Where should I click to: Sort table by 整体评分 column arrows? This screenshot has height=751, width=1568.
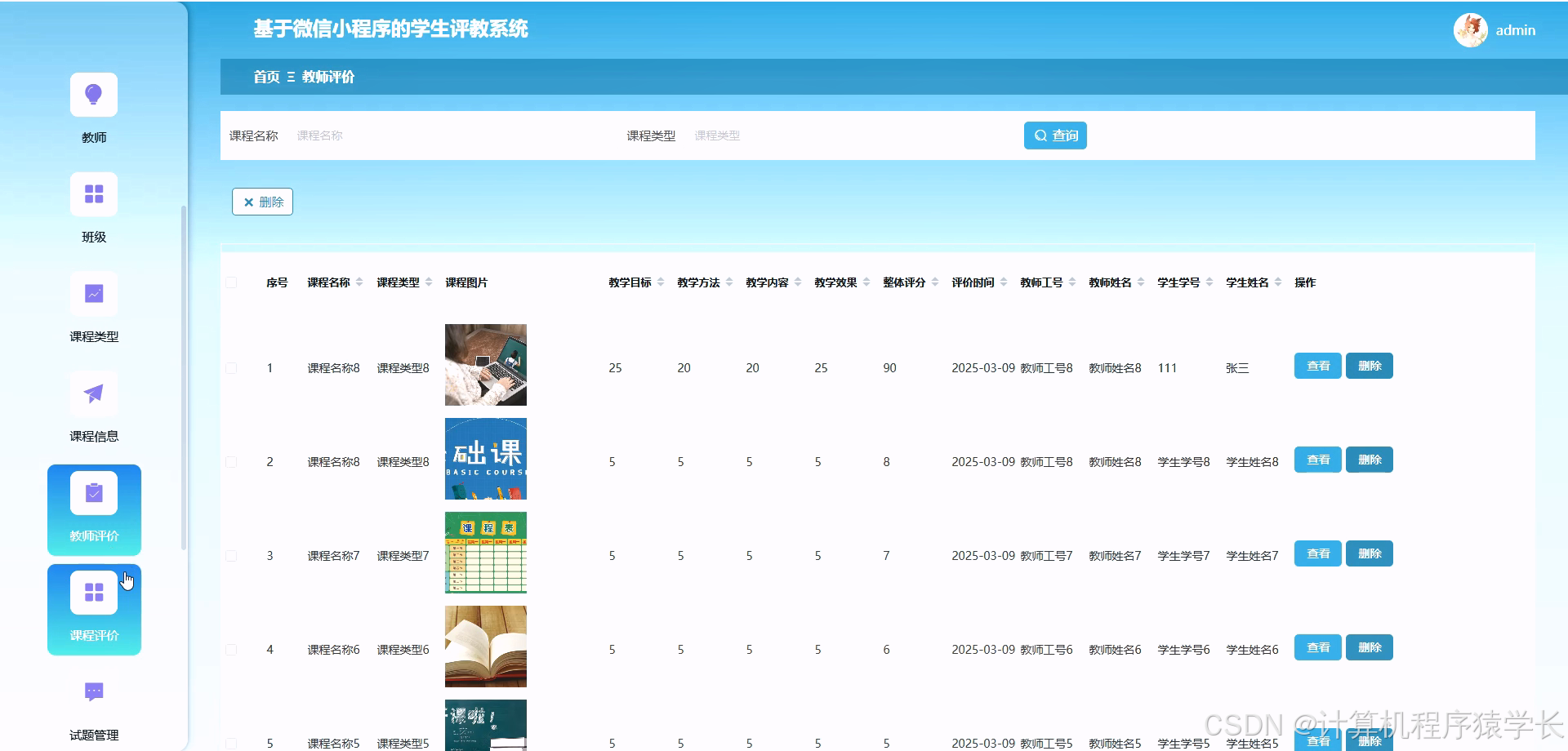coord(935,282)
